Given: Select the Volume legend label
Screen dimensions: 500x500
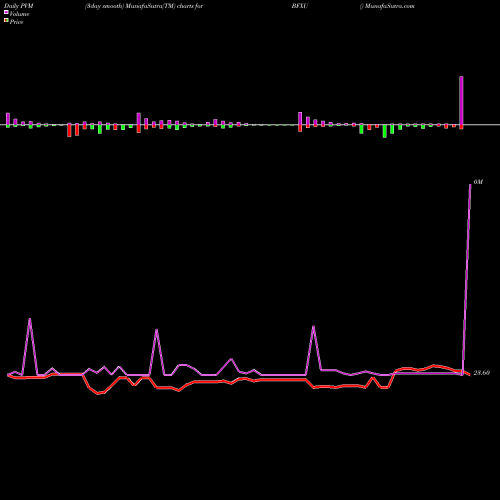Looking at the screenshot, I should click(x=19, y=14).
